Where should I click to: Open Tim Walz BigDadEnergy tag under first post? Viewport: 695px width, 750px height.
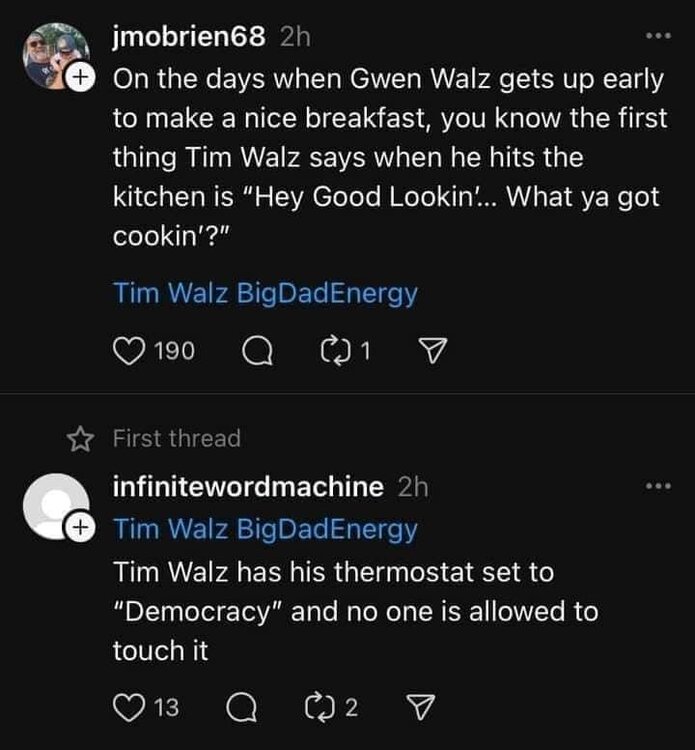tap(265, 294)
